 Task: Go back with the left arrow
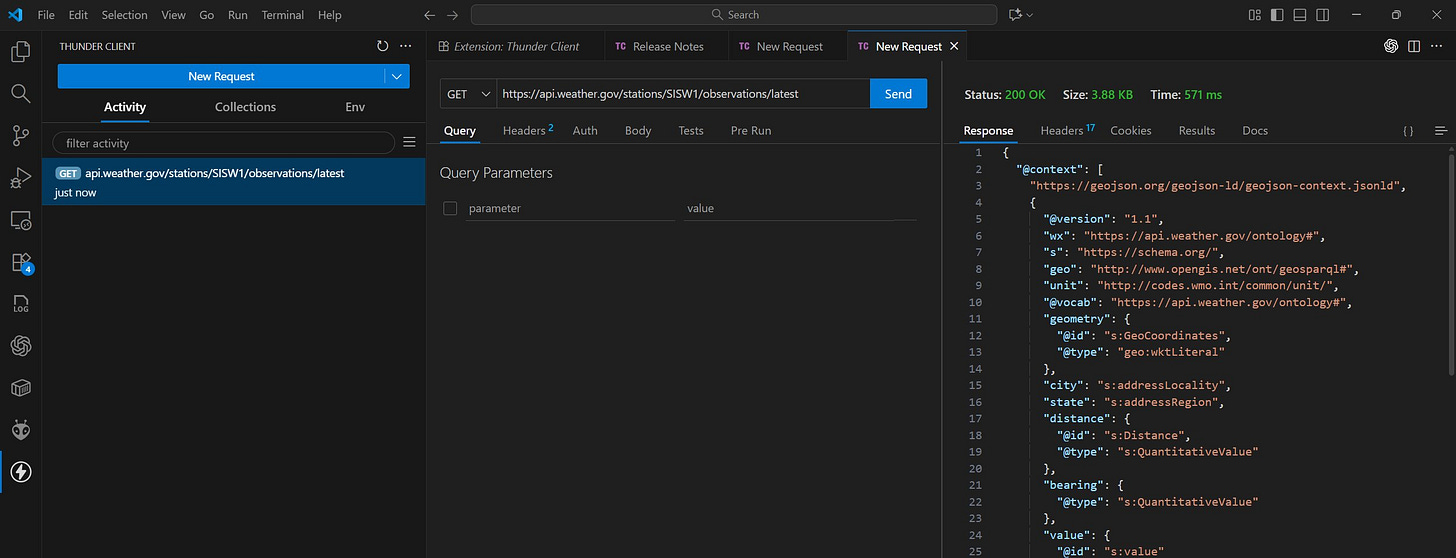click(x=430, y=15)
